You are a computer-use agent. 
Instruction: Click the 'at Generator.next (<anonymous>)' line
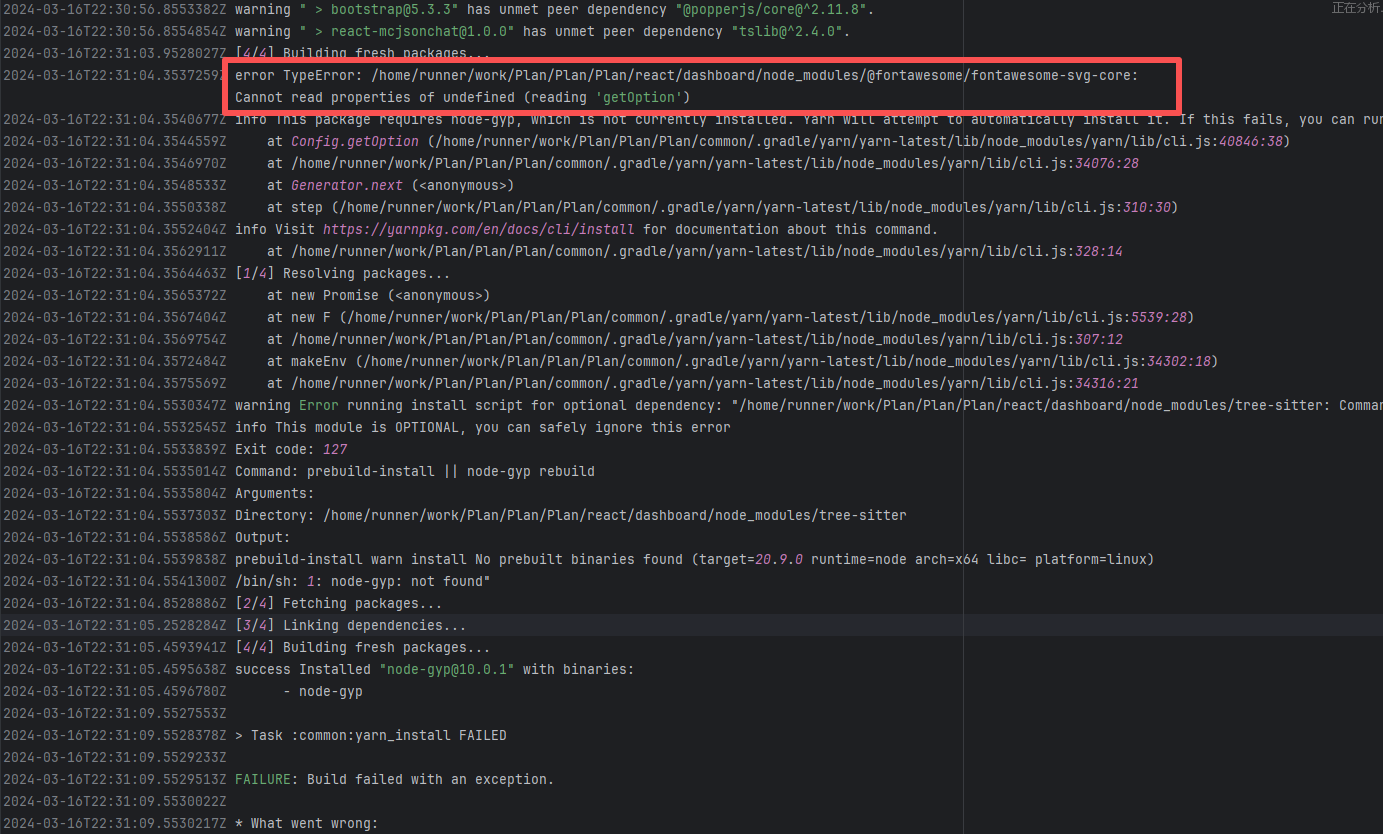coord(390,185)
